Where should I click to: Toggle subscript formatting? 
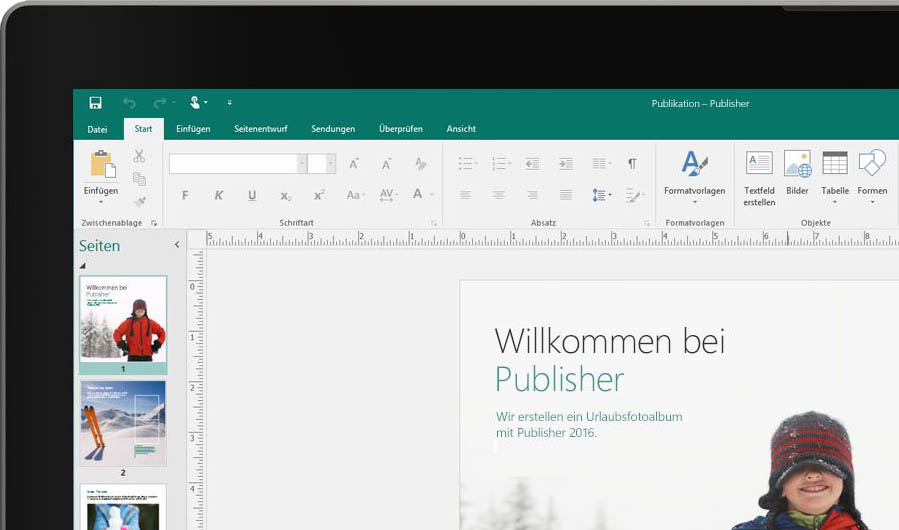286,196
